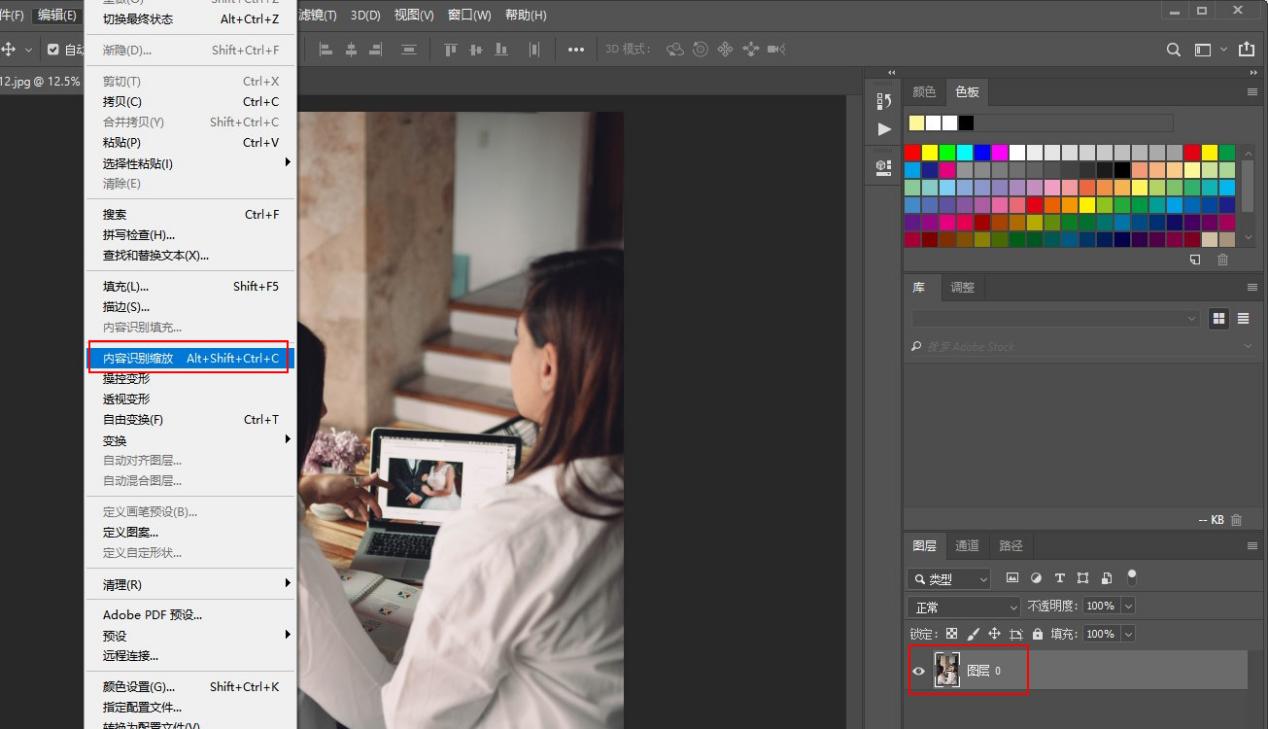Open 查找和替换文本(X)...
Screen dimensions: 1268x729
[x=191, y=256]
